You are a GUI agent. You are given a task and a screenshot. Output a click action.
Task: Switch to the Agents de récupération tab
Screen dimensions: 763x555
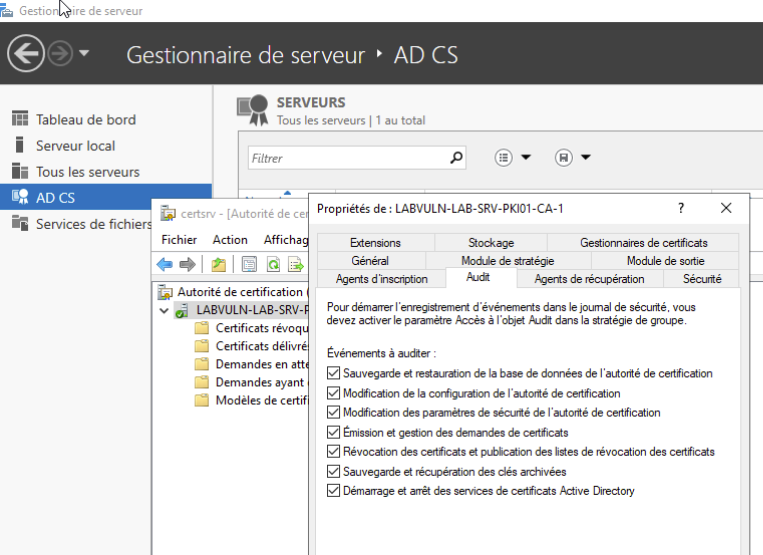pos(589,279)
